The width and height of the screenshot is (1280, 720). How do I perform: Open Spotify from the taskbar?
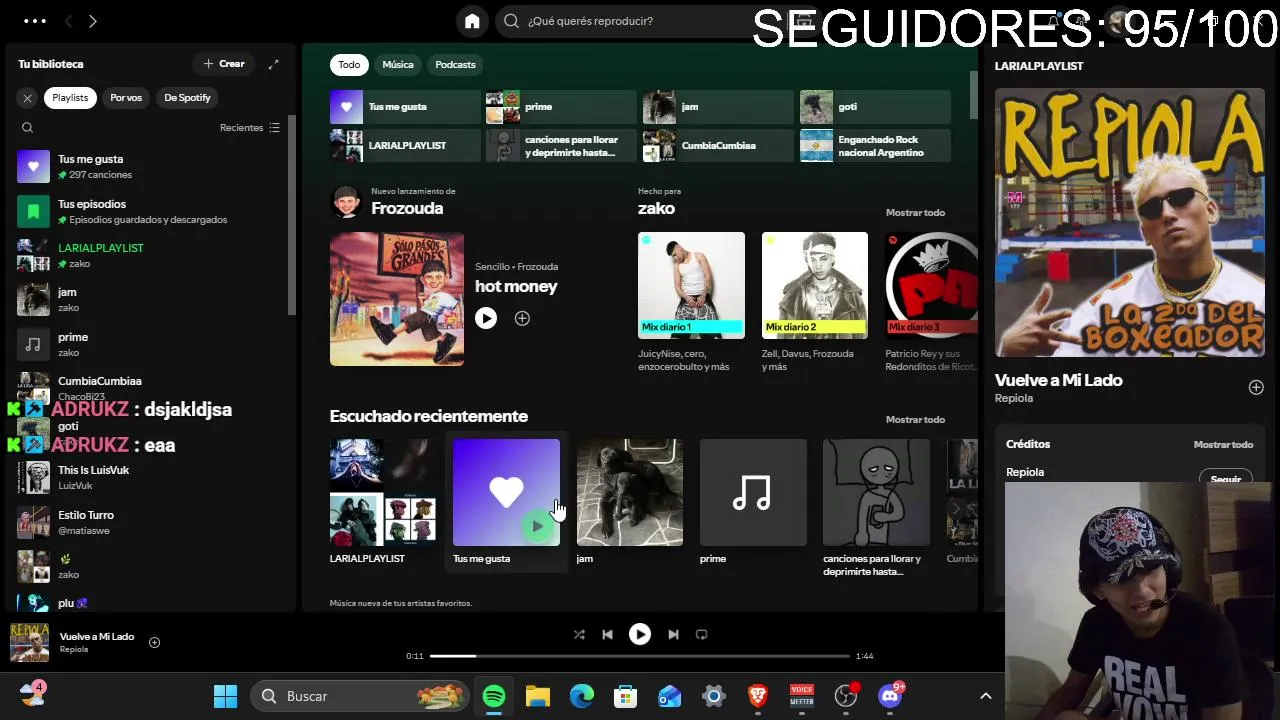[x=494, y=696]
